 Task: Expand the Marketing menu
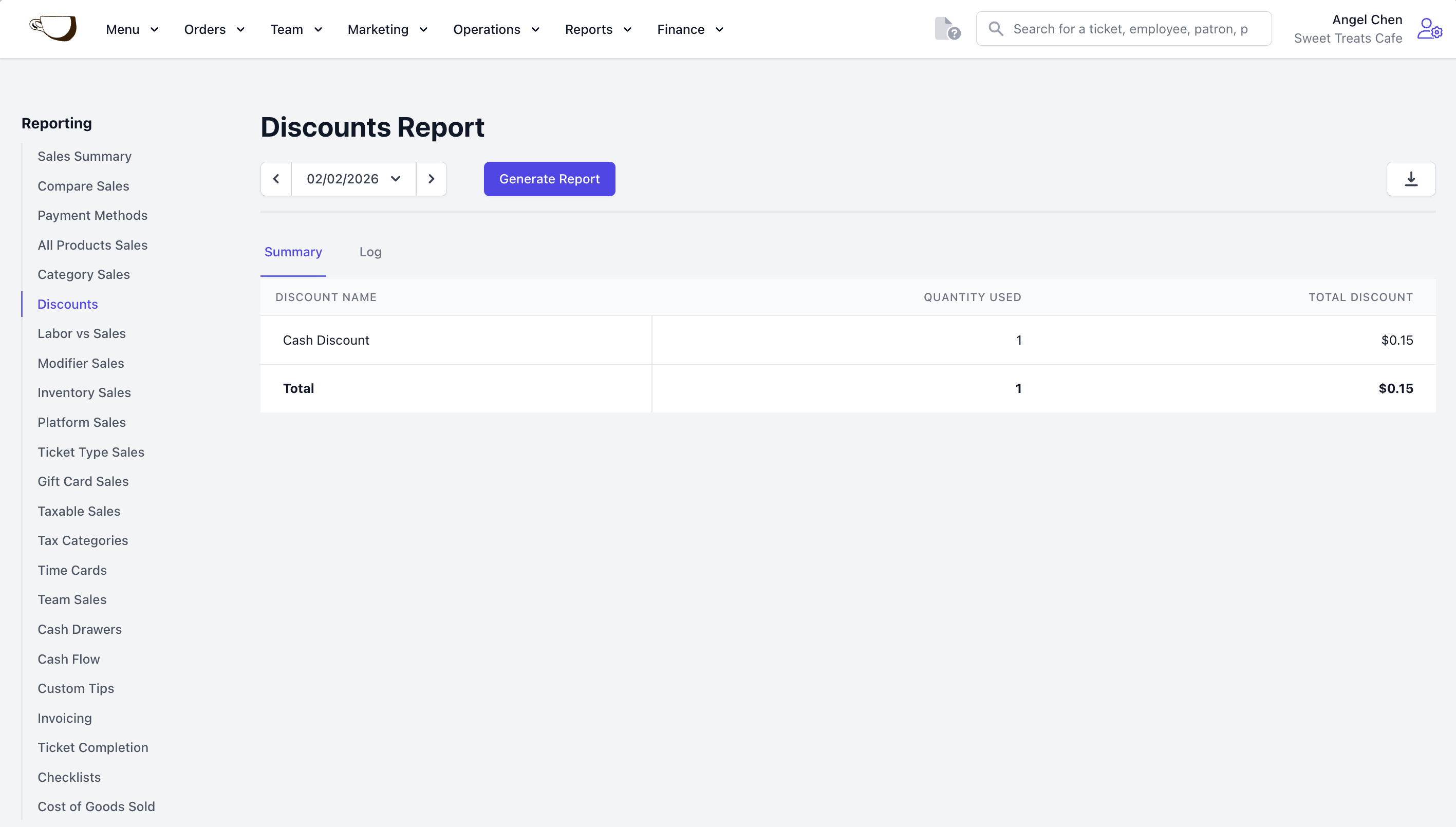[387, 30]
